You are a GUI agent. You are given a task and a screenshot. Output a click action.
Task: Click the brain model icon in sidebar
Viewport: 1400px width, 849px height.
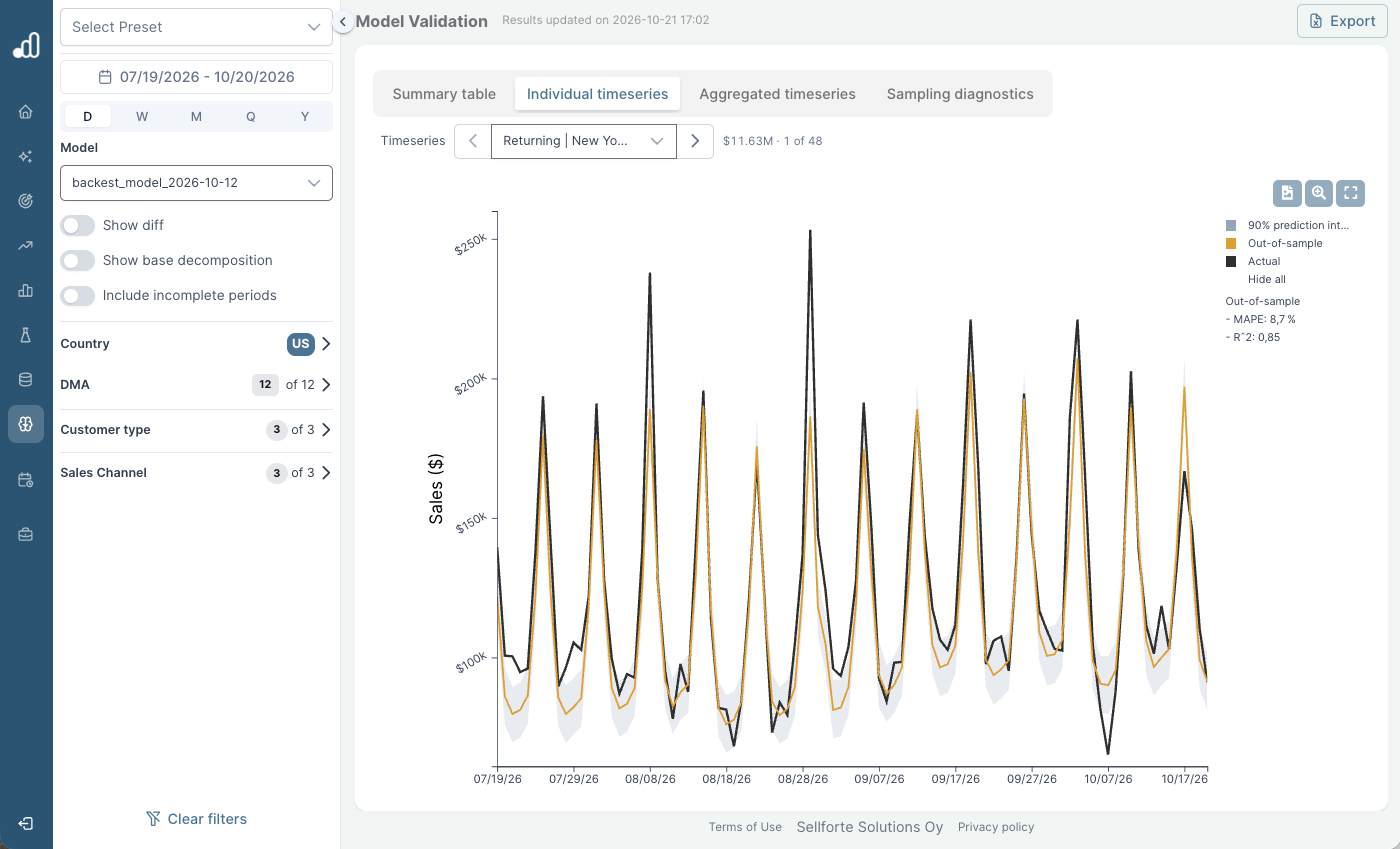(x=26, y=424)
